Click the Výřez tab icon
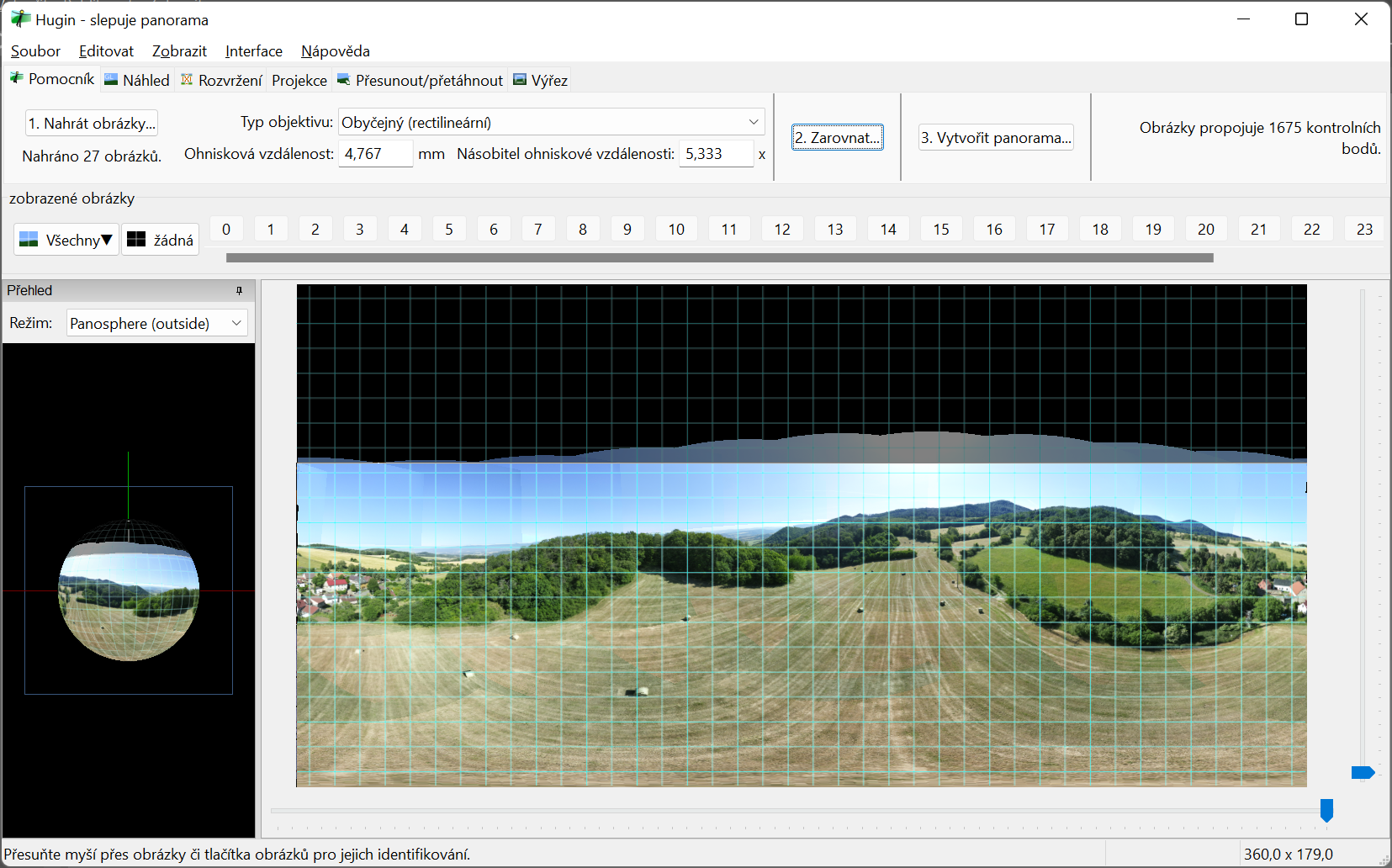The width and height of the screenshot is (1392, 868). (520, 80)
